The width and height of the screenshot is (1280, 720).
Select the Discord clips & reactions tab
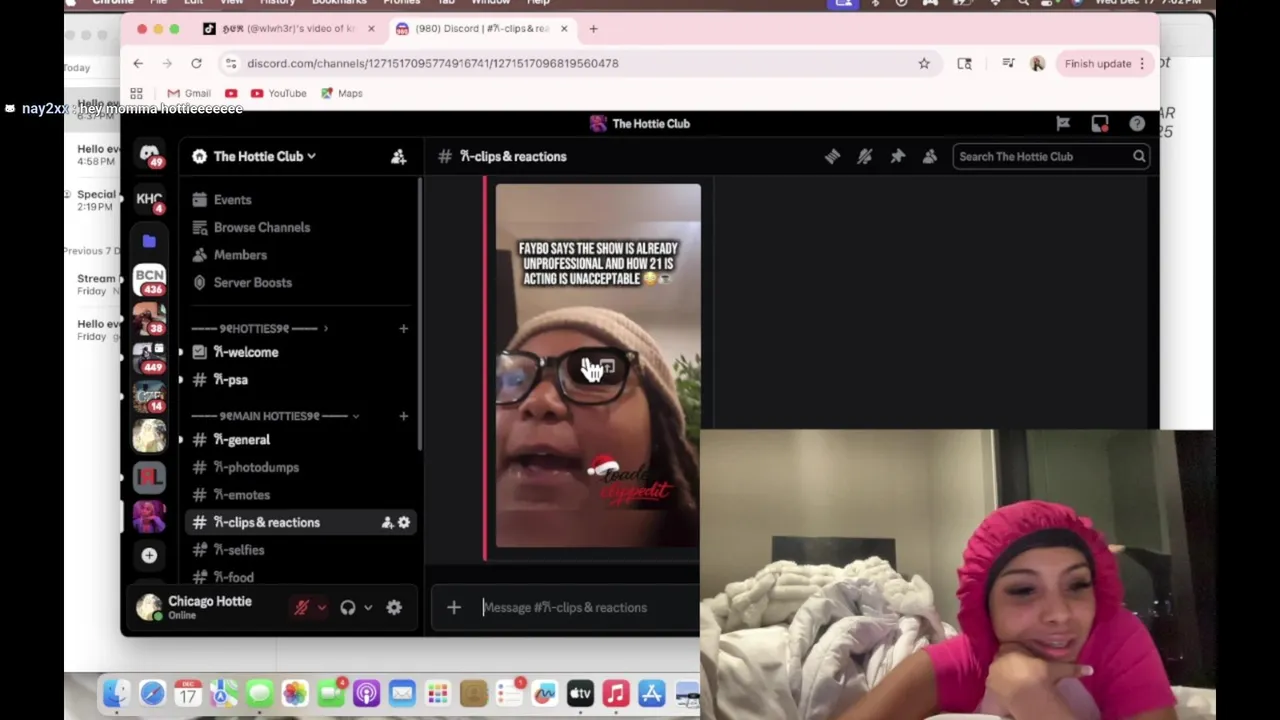tap(482, 29)
